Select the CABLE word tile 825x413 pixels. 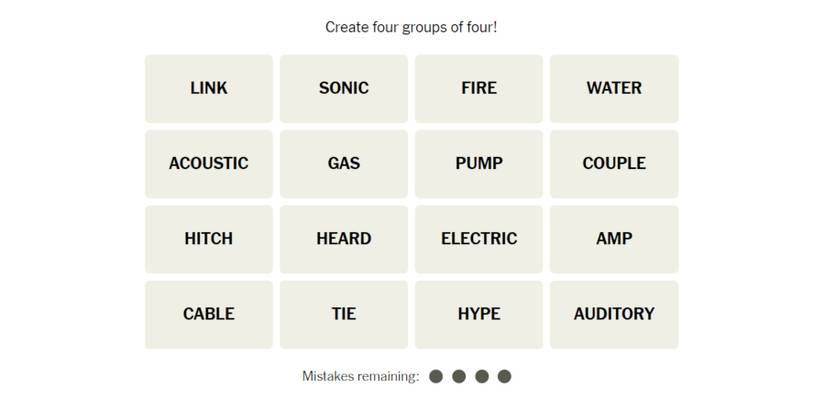(x=208, y=314)
